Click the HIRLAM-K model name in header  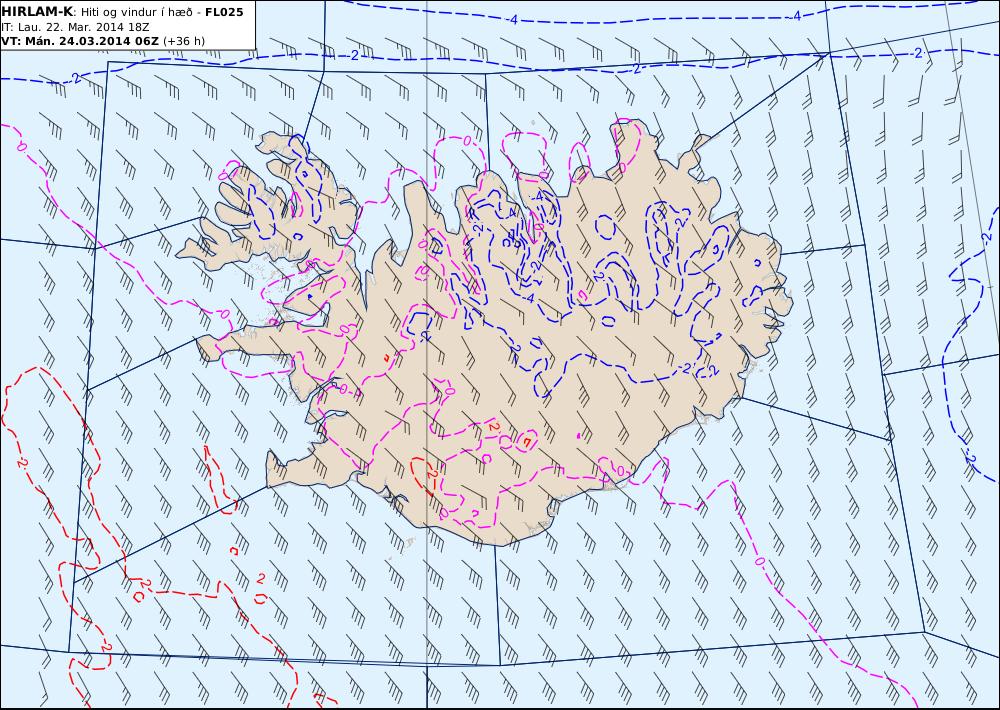click(x=37, y=12)
